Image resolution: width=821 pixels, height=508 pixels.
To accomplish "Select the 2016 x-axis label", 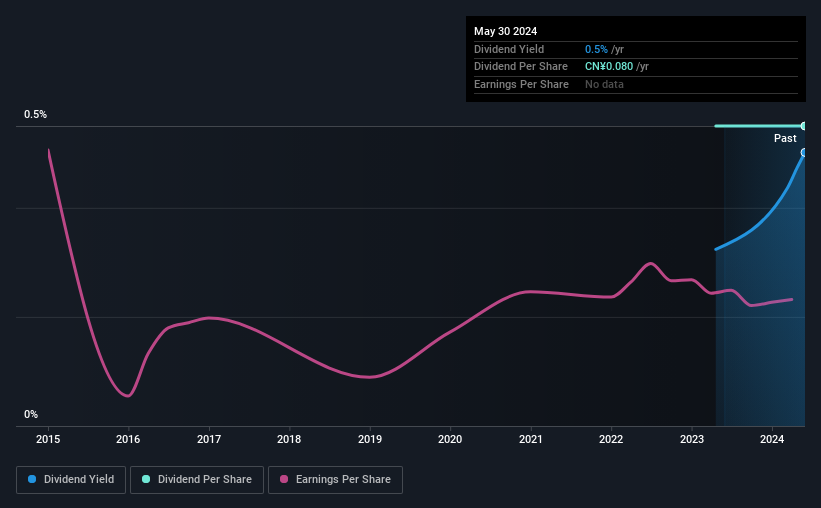I will pyautogui.click(x=128, y=438).
